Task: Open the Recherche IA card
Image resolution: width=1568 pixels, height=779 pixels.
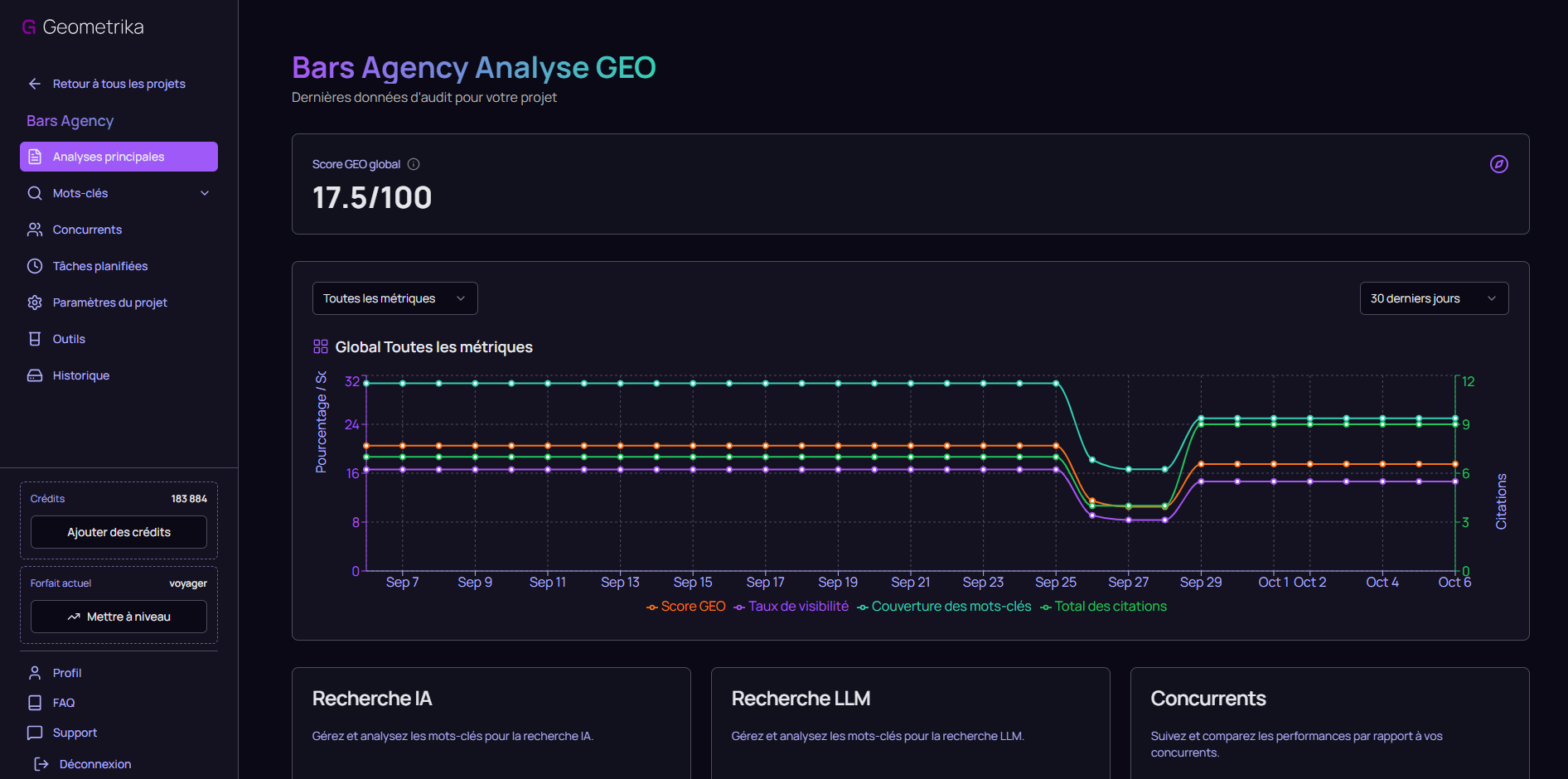Action: pos(491,721)
